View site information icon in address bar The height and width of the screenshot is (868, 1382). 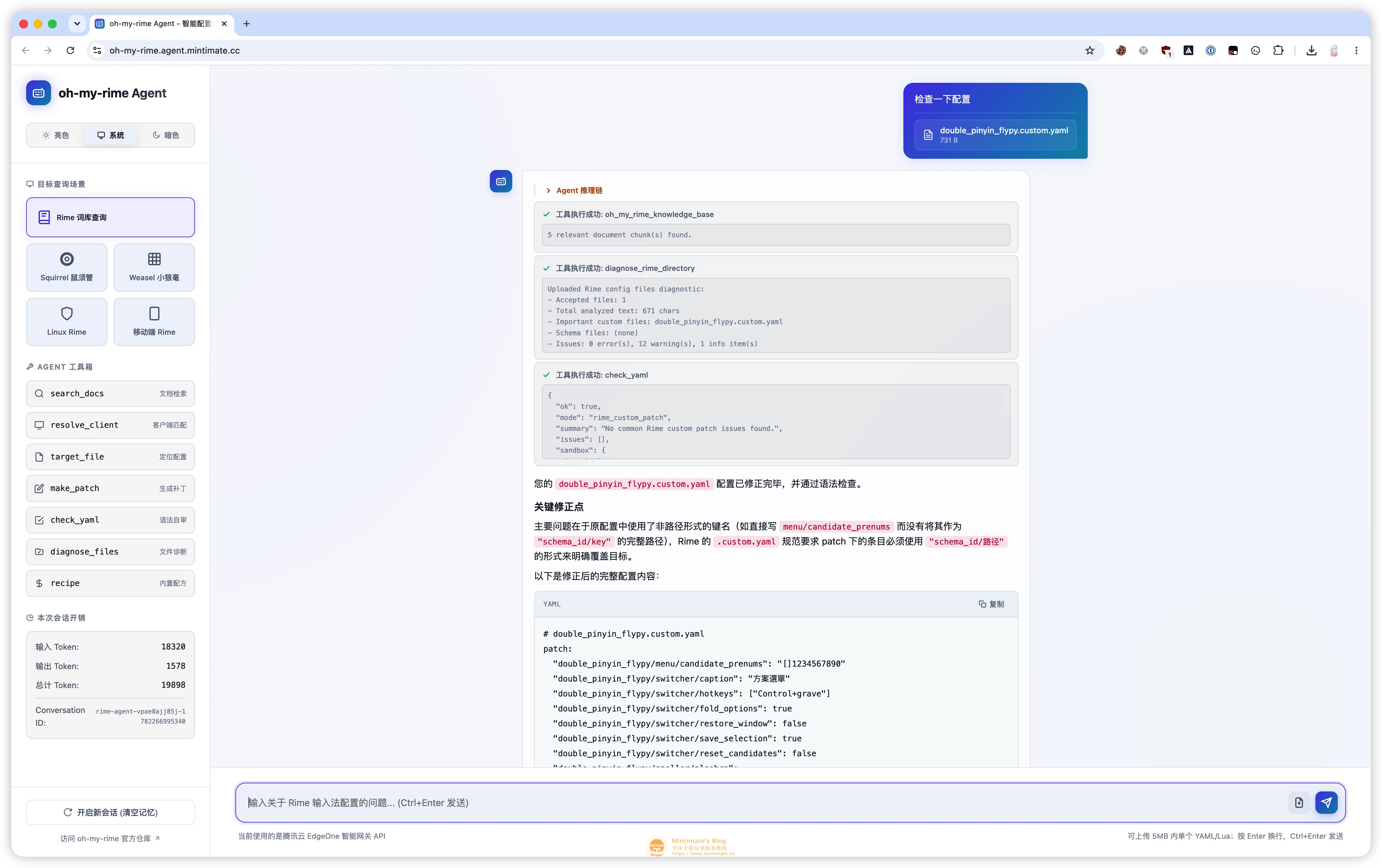[97, 50]
